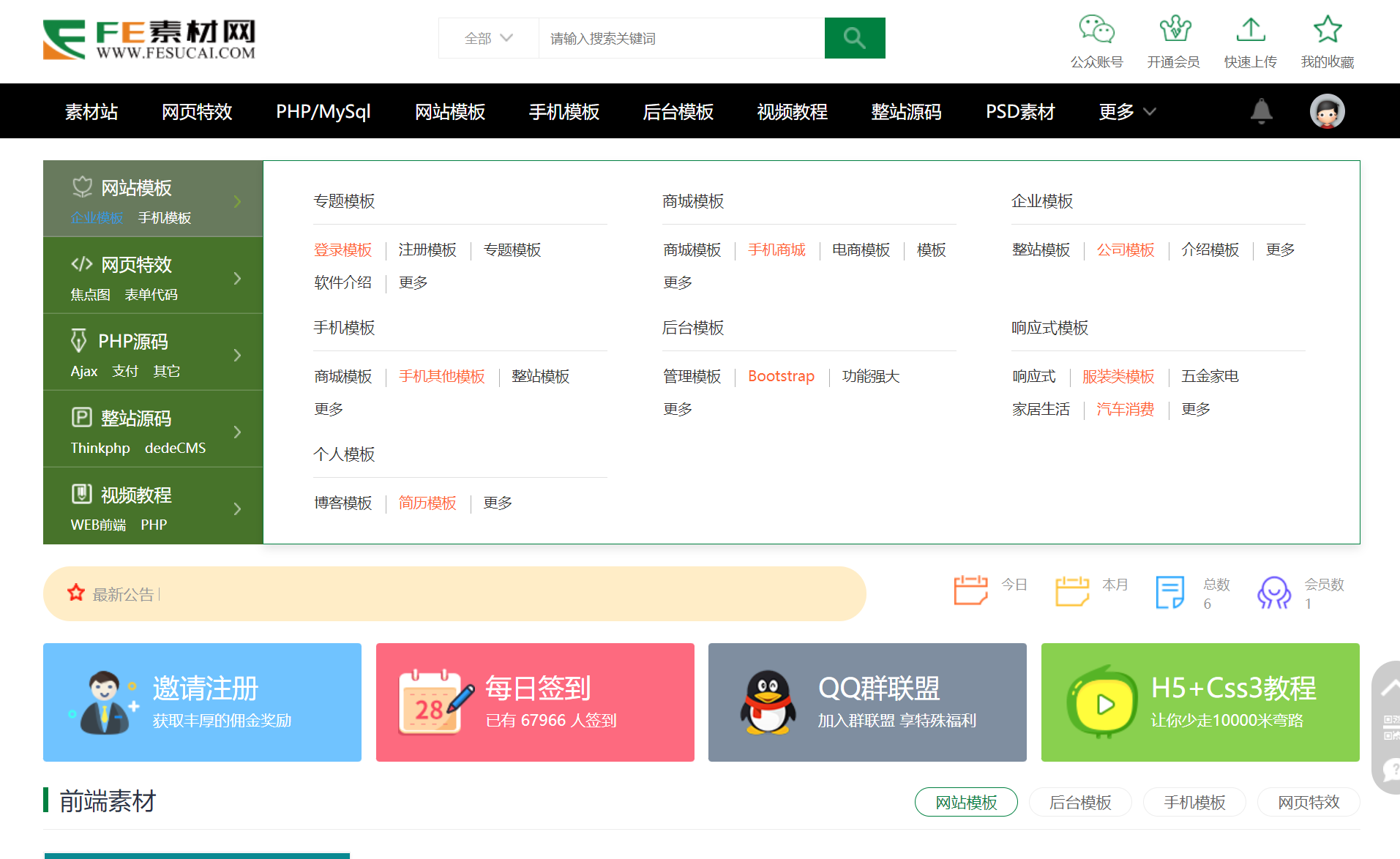Click the WeChat 公众账号 icon
This screenshot has width=1400, height=859.
tap(1096, 31)
